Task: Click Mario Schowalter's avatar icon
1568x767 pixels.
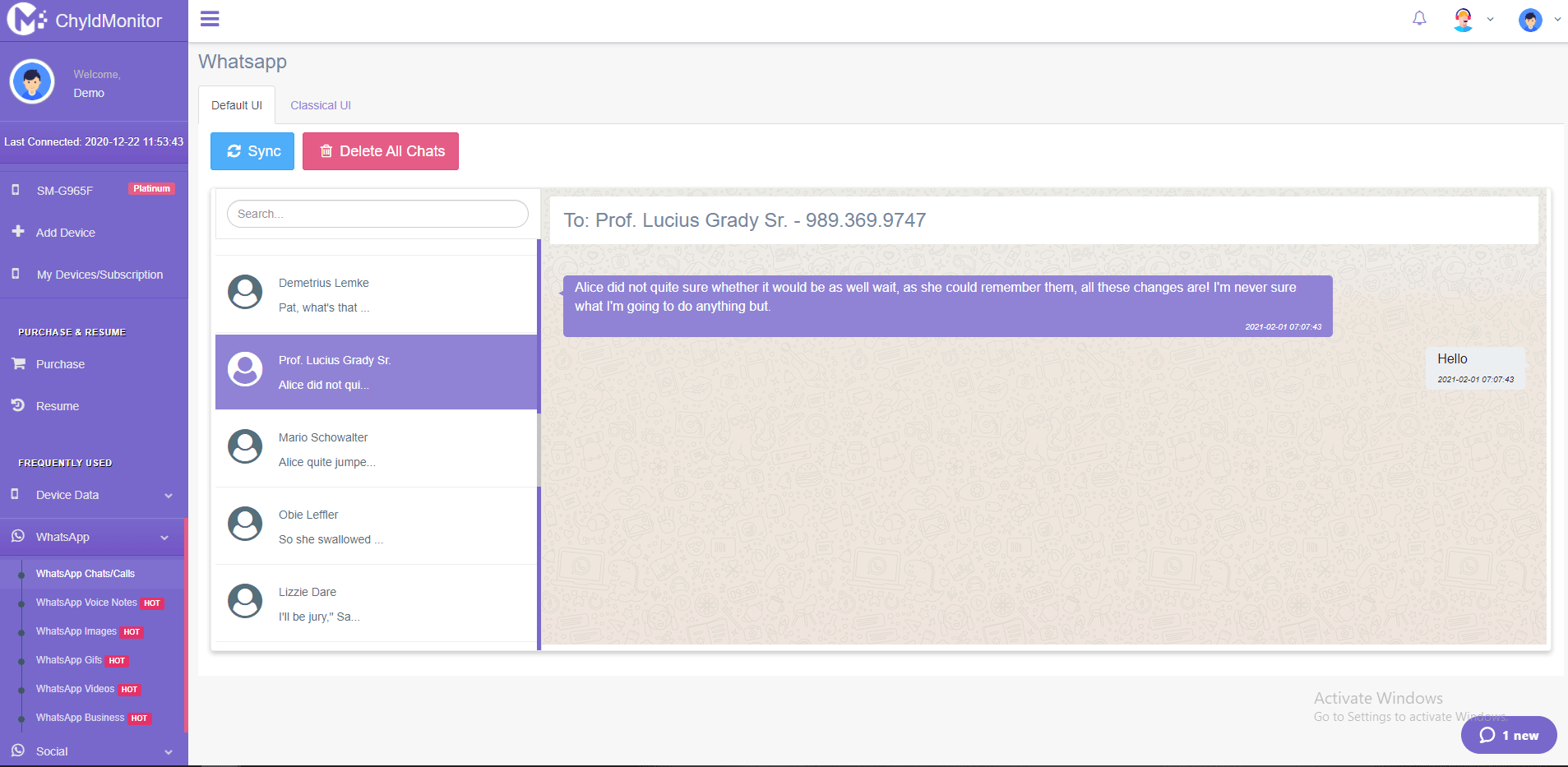Action: pos(245,446)
